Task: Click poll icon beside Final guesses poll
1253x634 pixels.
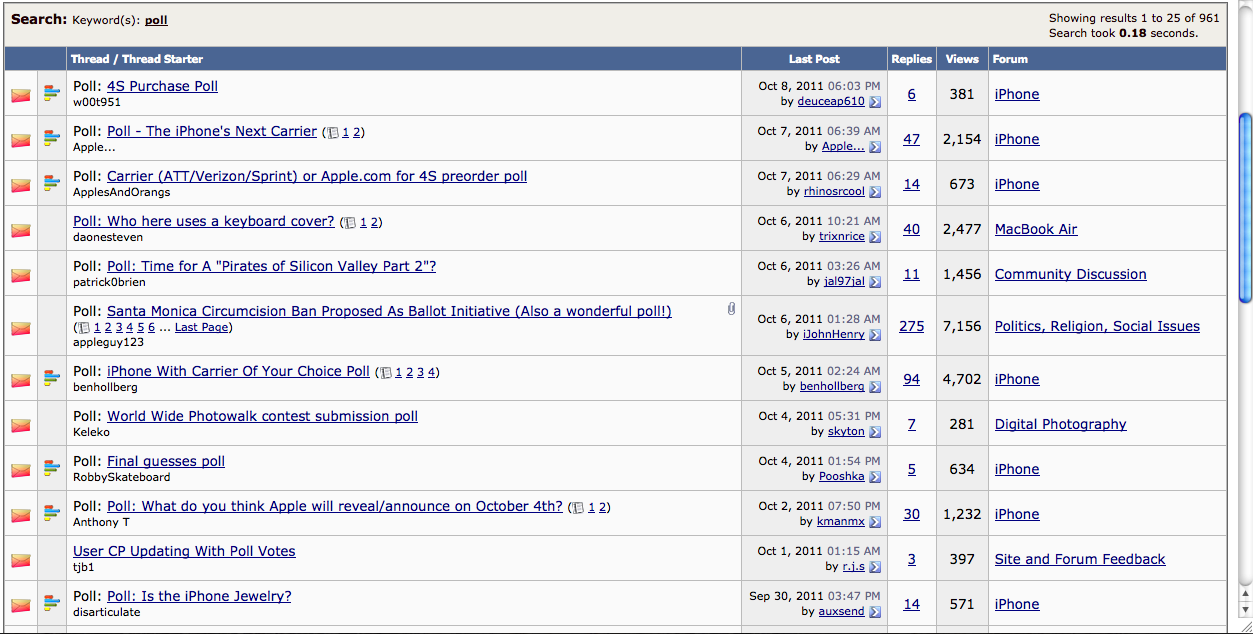Action: (x=52, y=469)
